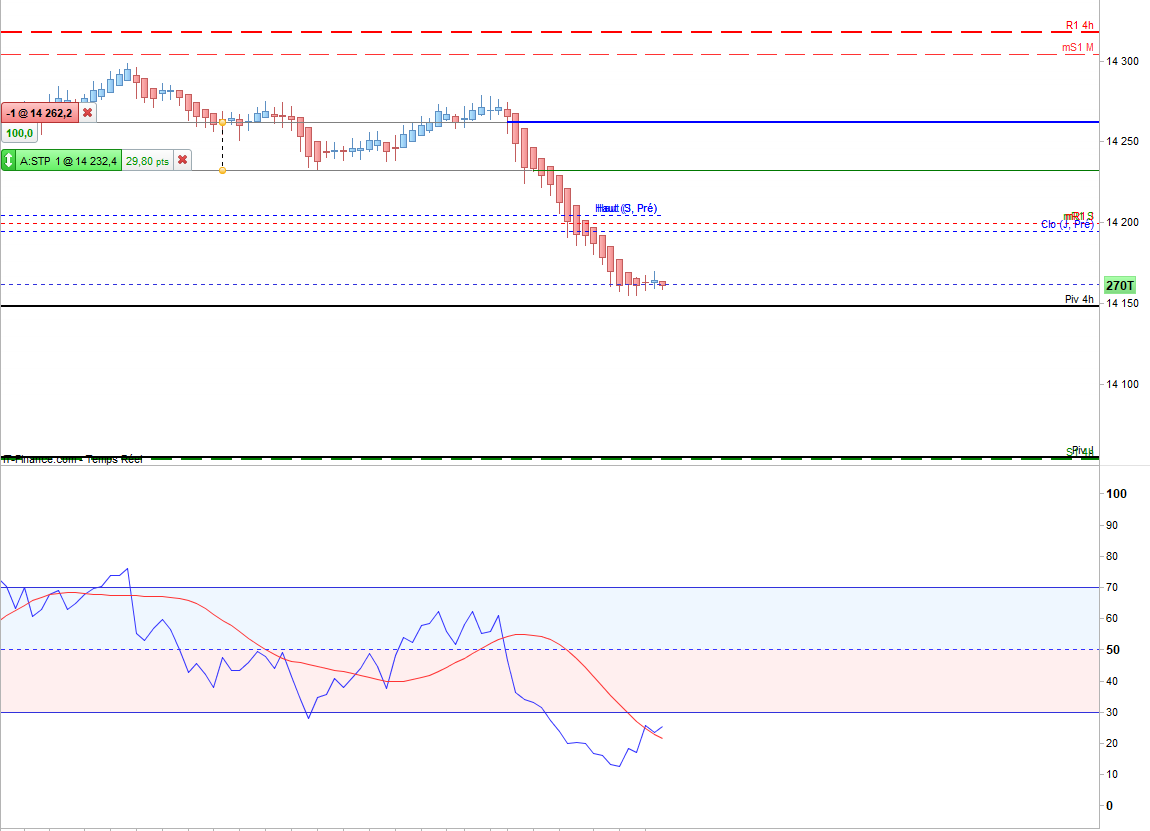The height and width of the screenshot is (831, 1150).
Task: Click the 14 200 price axis value
Action: click(1122, 222)
